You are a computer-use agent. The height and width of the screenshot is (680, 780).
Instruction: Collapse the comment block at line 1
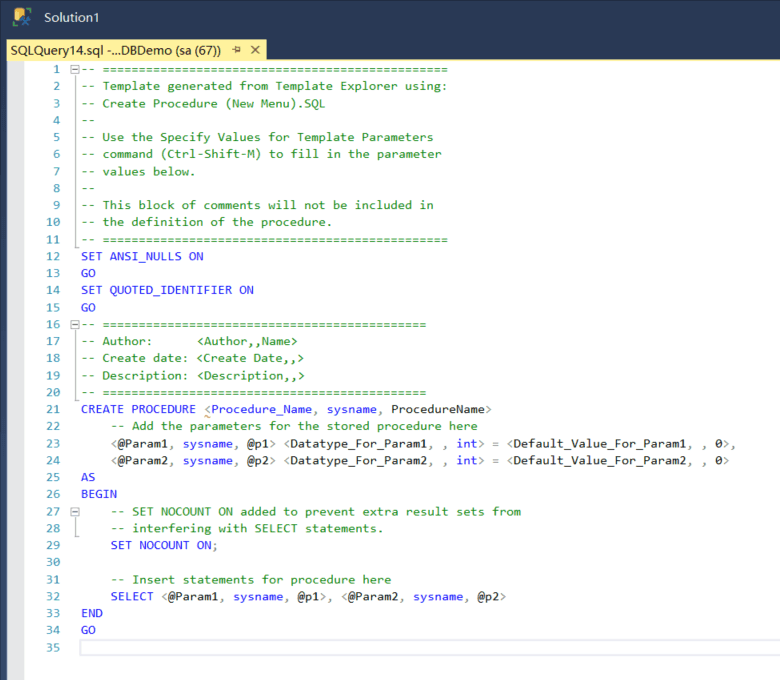pyautogui.click(x=75, y=69)
